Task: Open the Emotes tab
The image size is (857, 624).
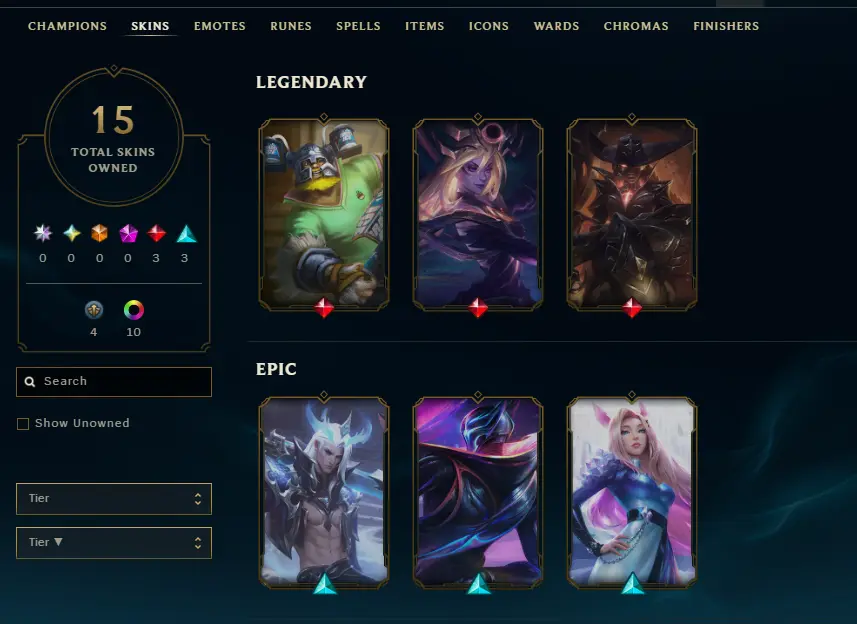Action: (x=220, y=26)
